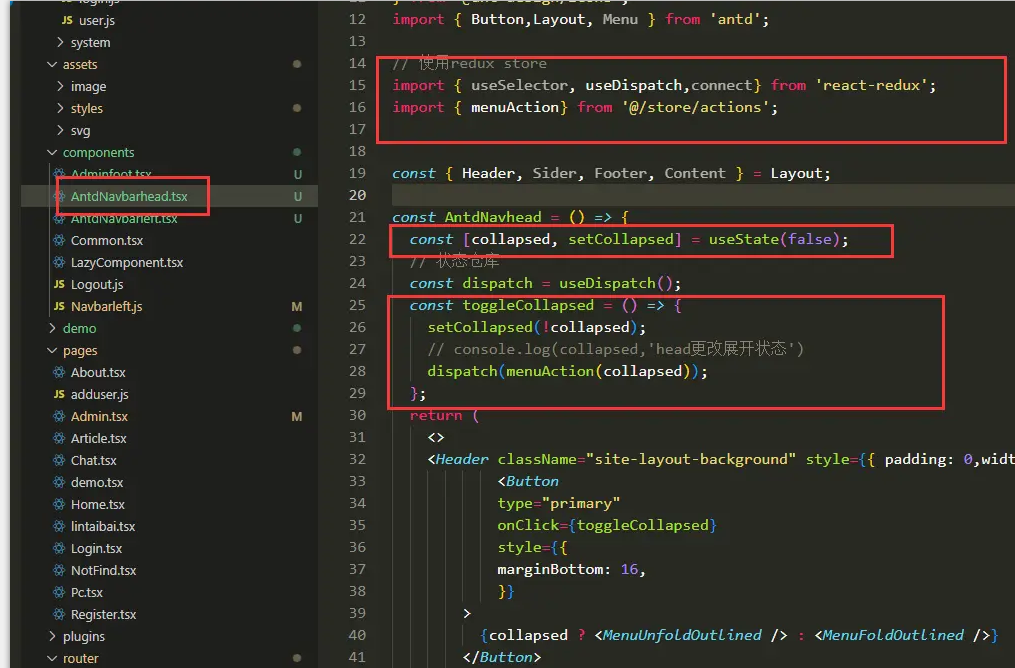Click 'marginBottom' property on line 37
The width and height of the screenshot is (1015, 668).
[x=550, y=570]
